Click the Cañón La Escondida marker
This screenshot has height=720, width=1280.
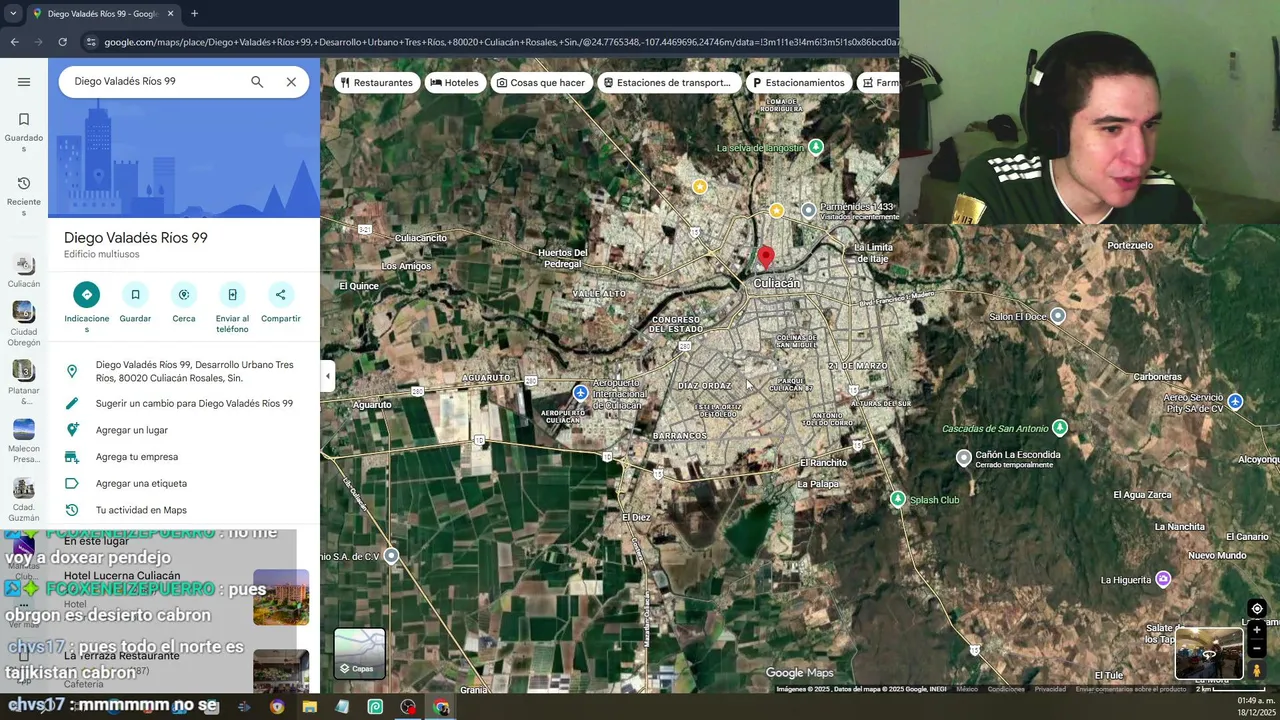coord(963,457)
